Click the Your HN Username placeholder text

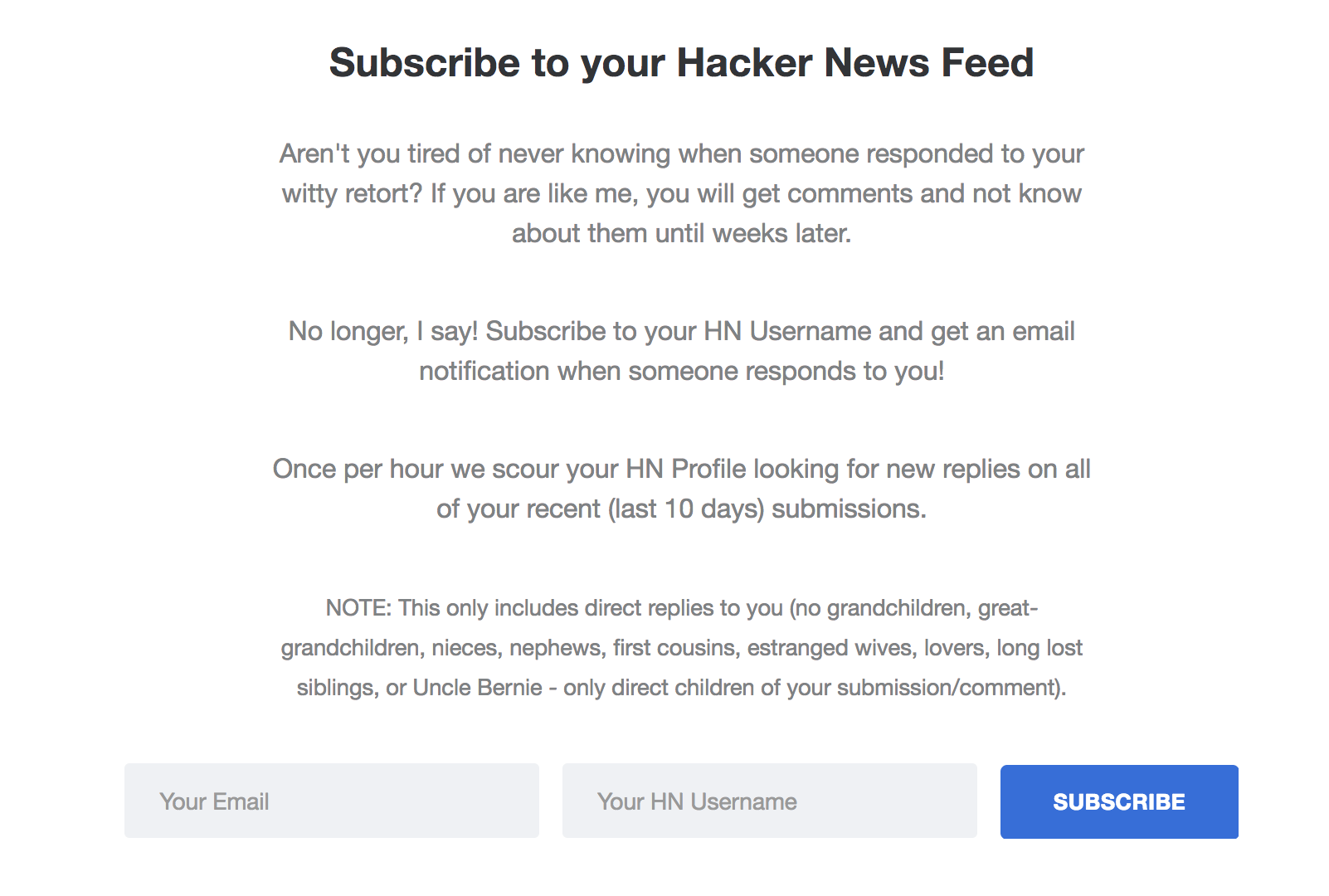tap(697, 801)
